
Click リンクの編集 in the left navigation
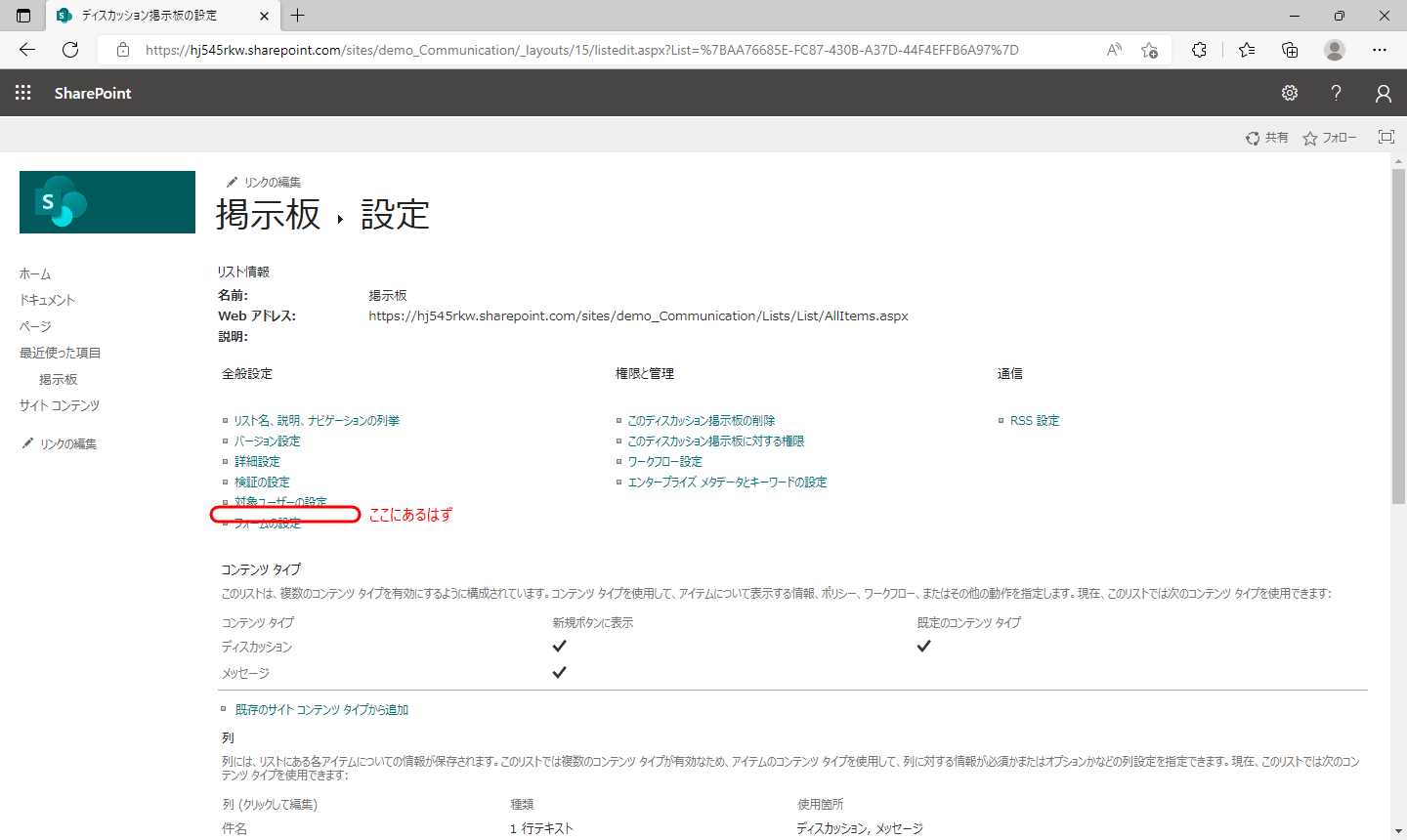(x=59, y=443)
